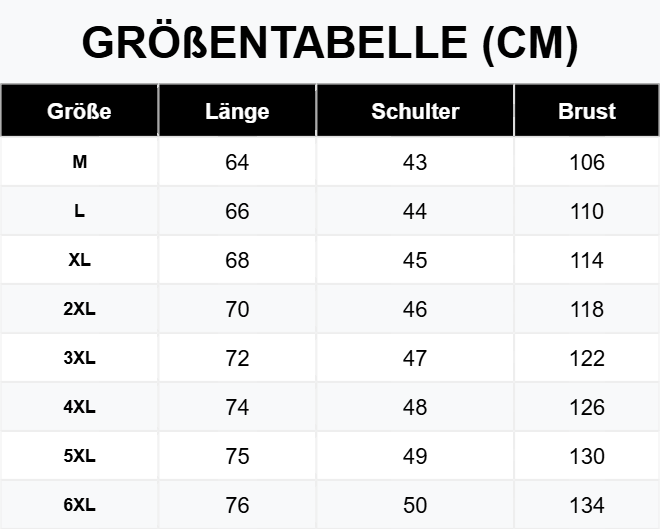Click the chest value 126
This screenshot has height=530, width=660.
[587, 407]
